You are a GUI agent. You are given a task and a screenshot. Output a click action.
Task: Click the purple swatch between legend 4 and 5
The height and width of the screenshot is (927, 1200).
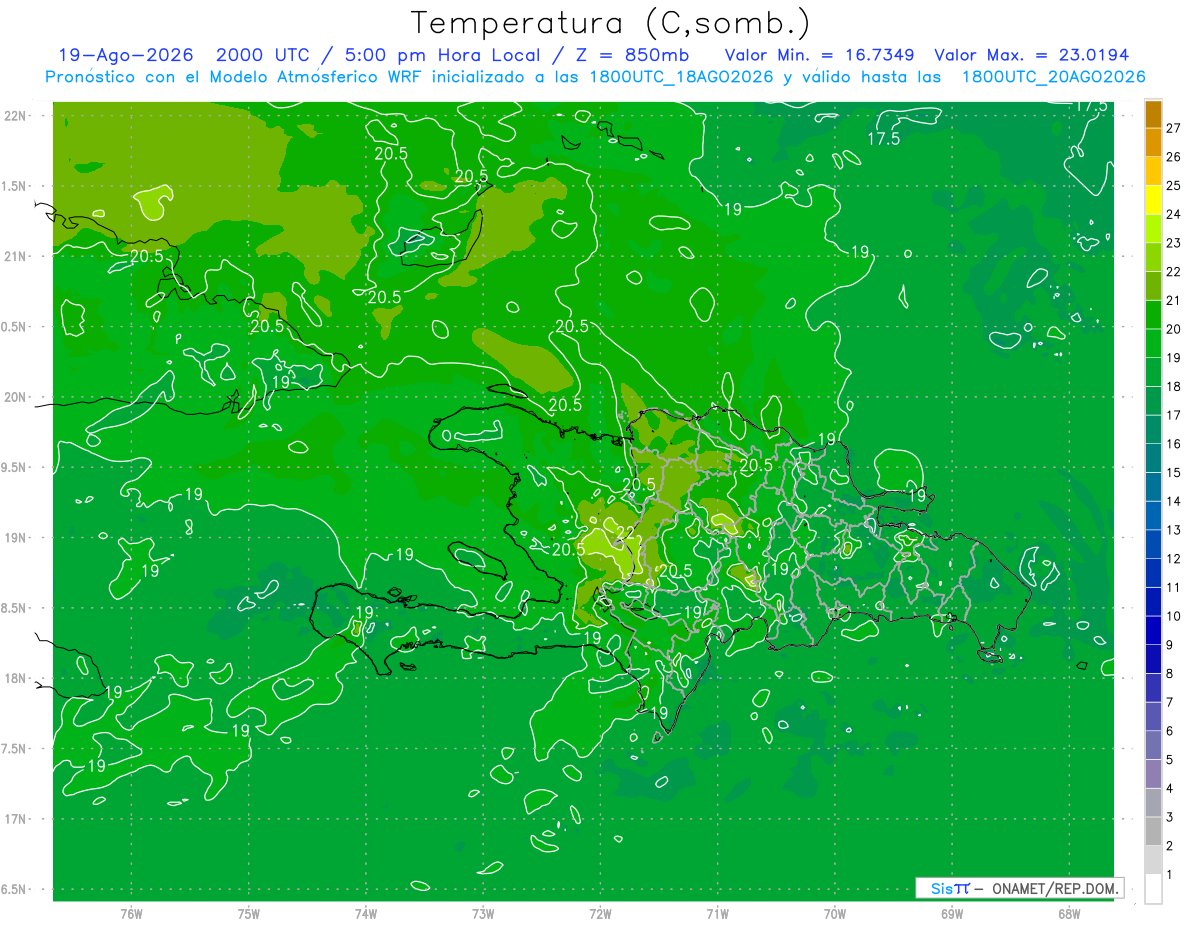point(1153,774)
